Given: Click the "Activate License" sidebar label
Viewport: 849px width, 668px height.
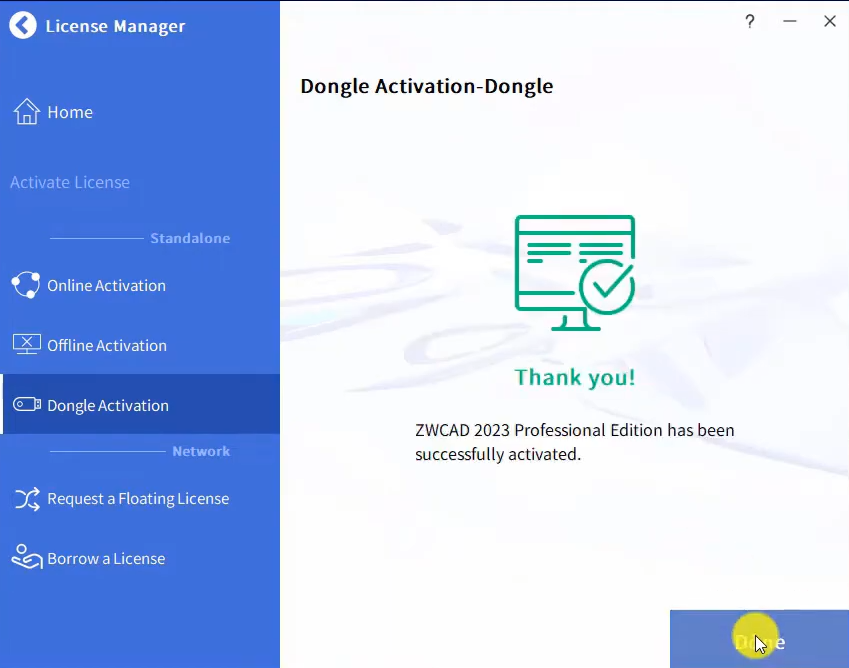Looking at the screenshot, I should [70, 182].
